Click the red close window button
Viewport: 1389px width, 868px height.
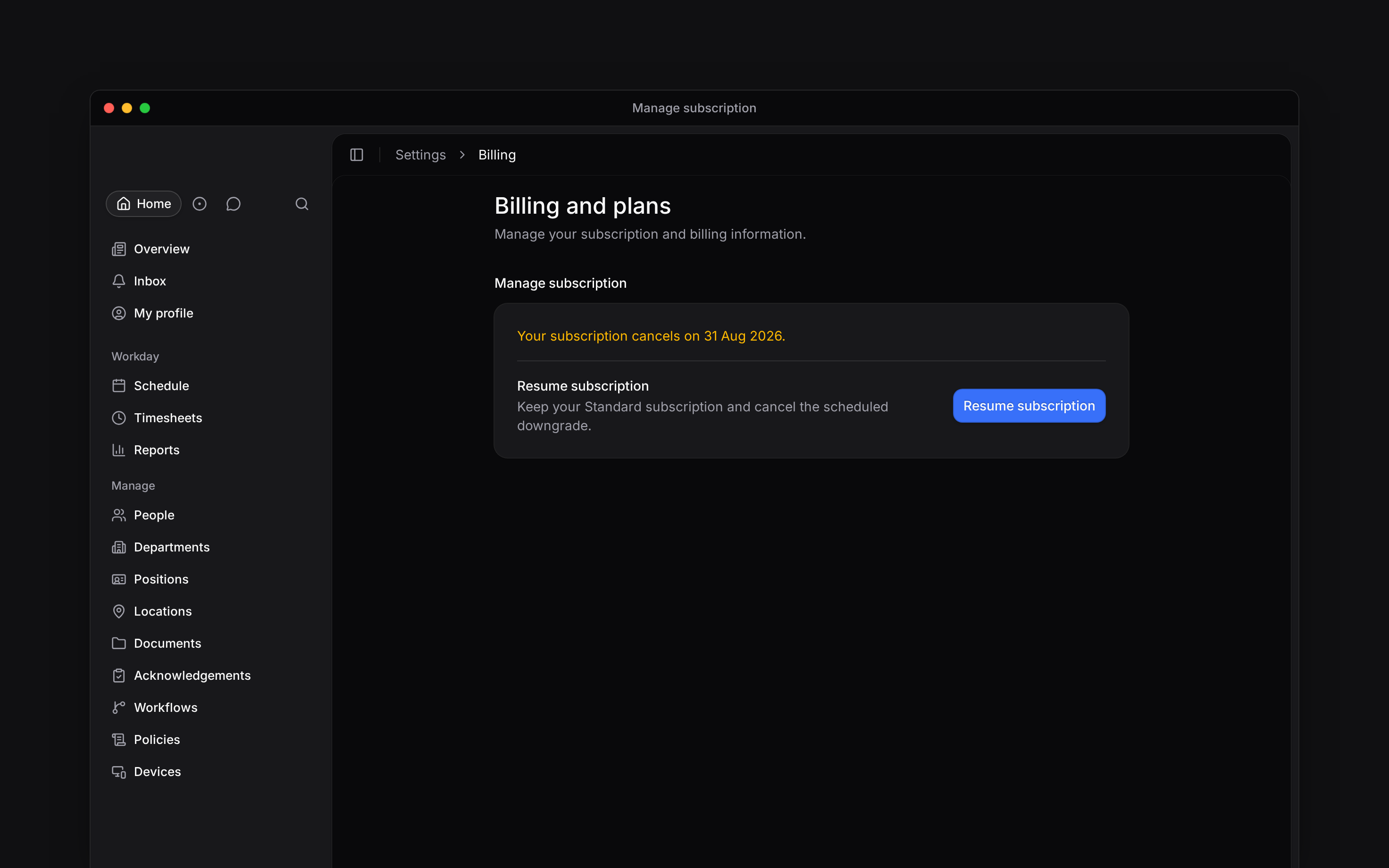point(109,108)
